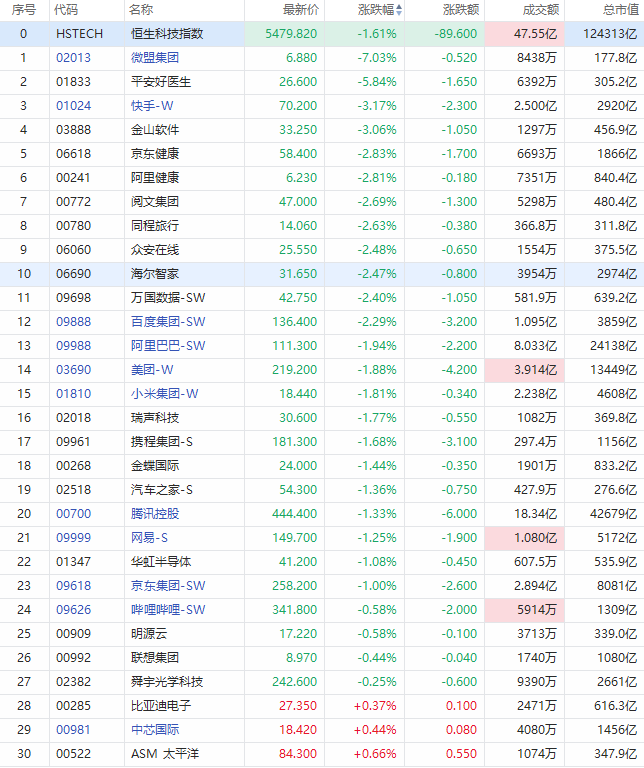Open 哔哩哔哩-SW stock link
The image size is (644, 768).
click(168, 610)
